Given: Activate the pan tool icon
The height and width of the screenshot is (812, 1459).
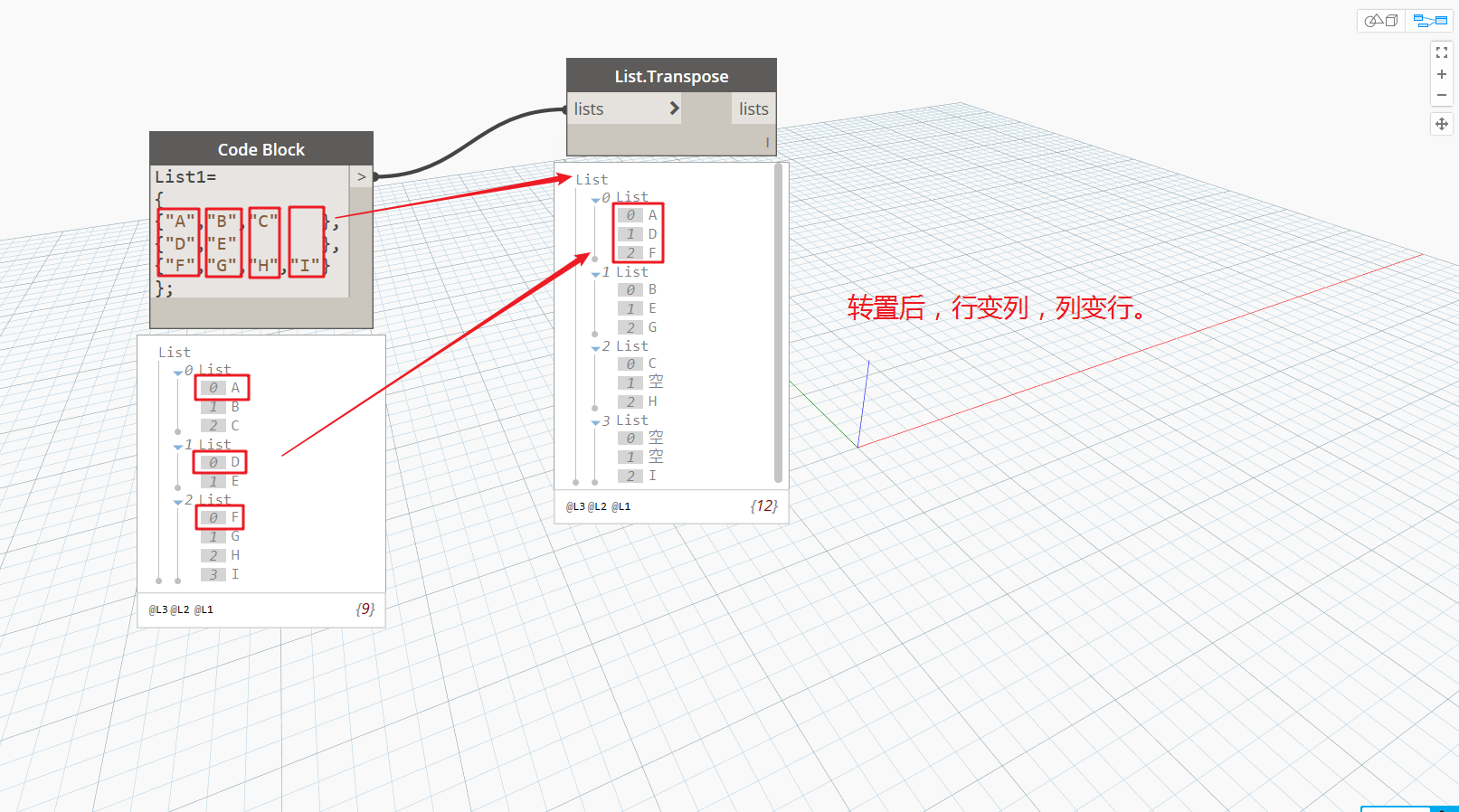Looking at the screenshot, I should point(1442,124).
